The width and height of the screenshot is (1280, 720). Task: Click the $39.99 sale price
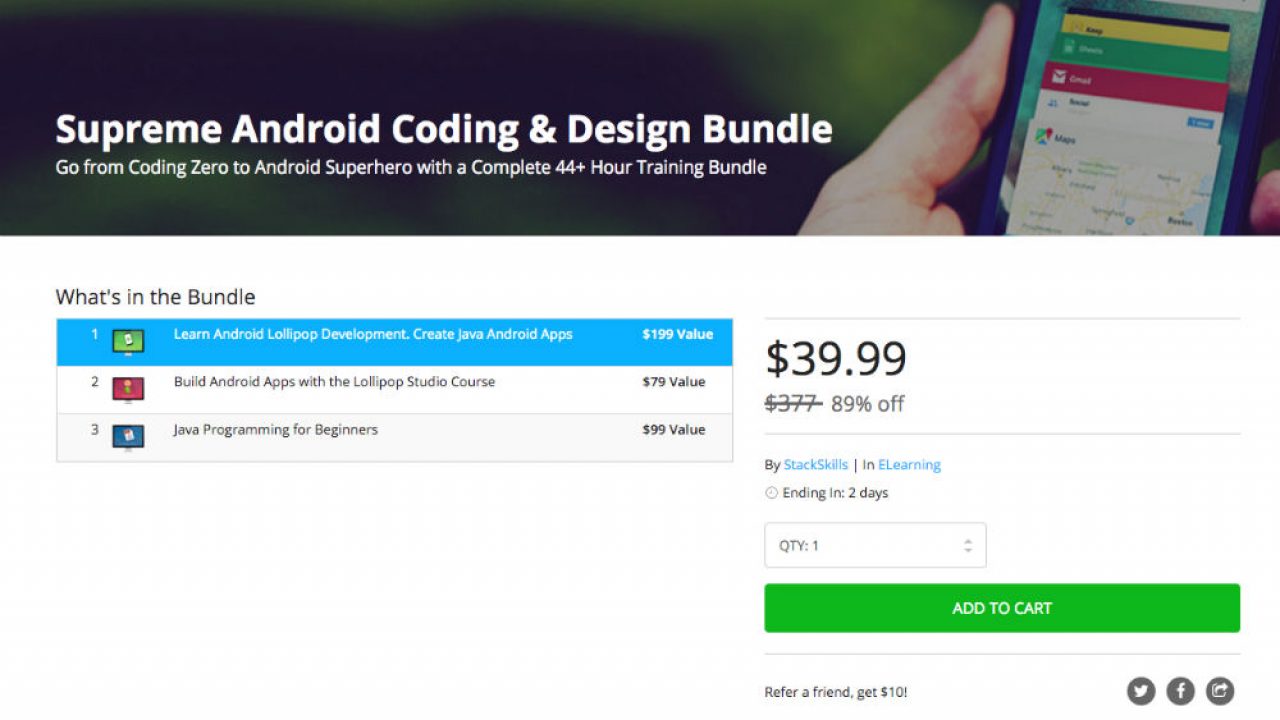(836, 358)
